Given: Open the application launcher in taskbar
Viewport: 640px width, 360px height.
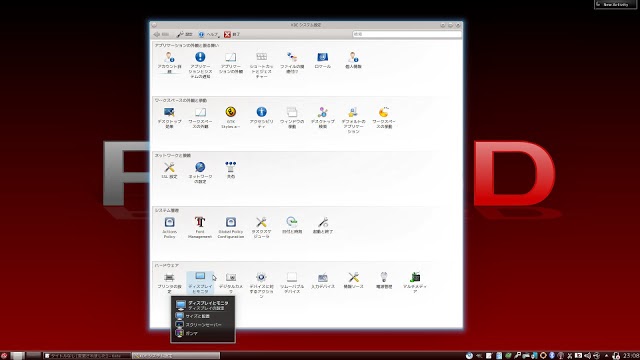Looking at the screenshot, I should (x=4, y=356).
